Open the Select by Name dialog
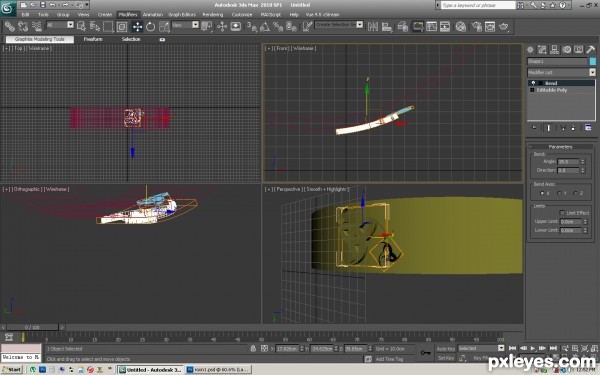 [95, 26]
